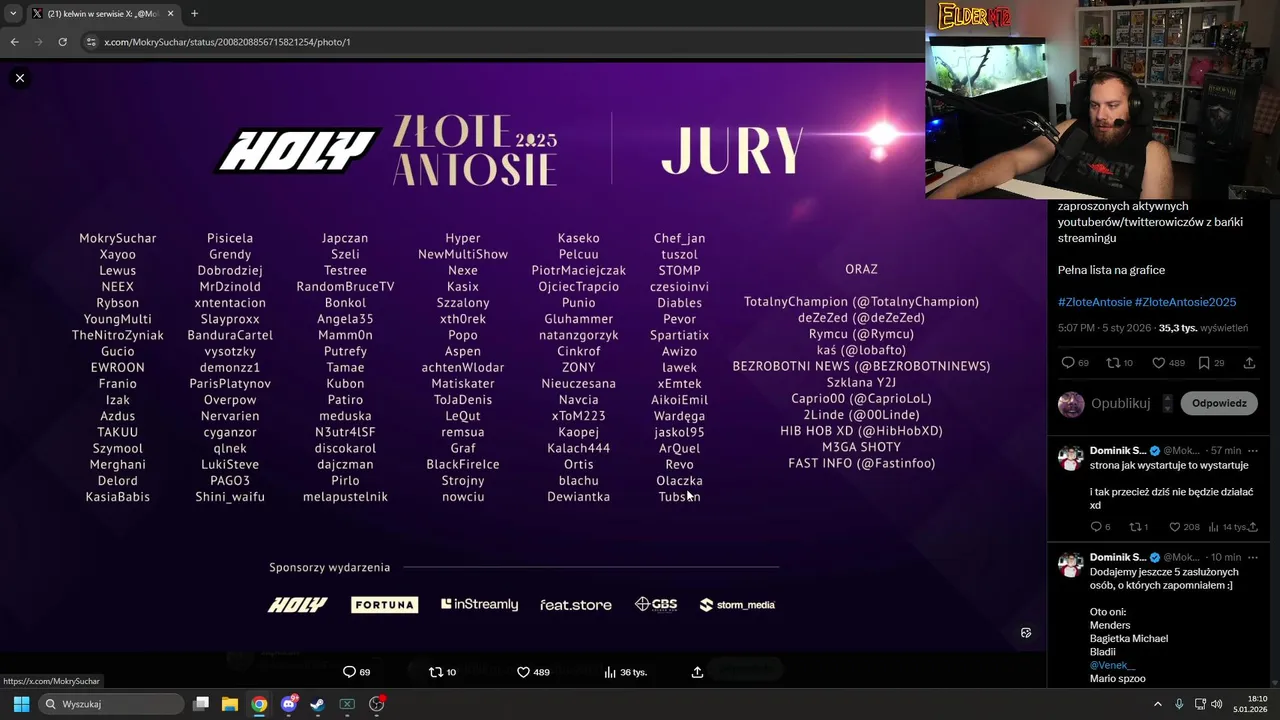Viewport: 1280px width, 720px height.
Task: Open the #ZloteAntosie2025 hashtag link
Action: tap(1185, 302)
